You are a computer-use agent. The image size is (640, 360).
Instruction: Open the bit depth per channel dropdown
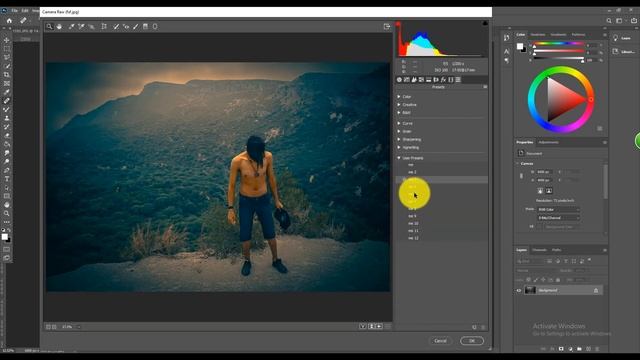click(558, 218)
